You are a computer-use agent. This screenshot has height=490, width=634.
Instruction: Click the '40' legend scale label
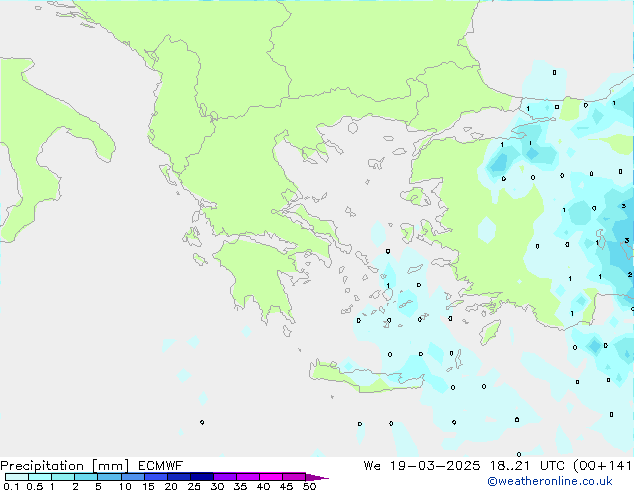(264, 486)
